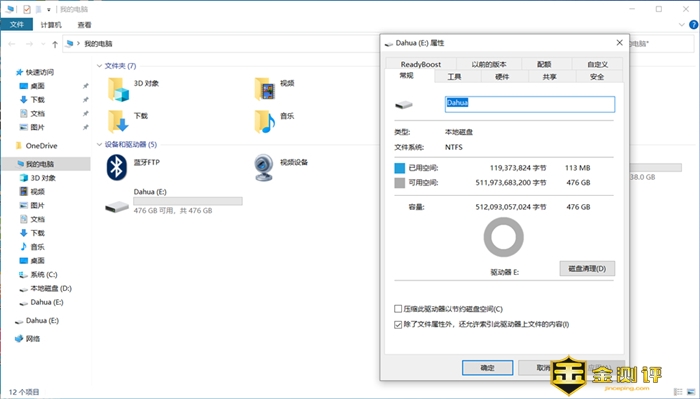700x399 pixels.
Task: Select the 3D Objects folder icon
Action: 118,89
